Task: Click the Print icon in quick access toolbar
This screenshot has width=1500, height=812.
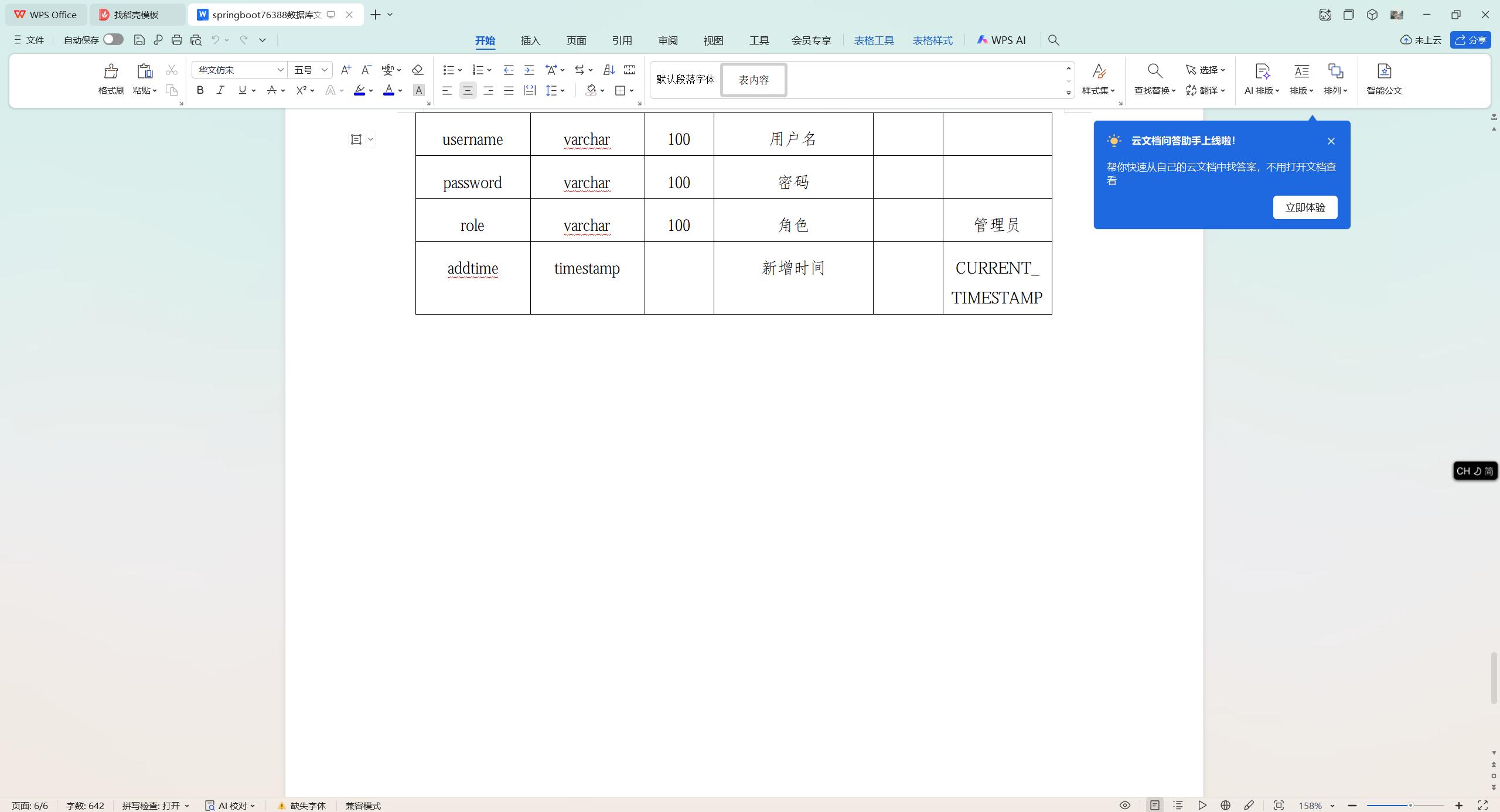Action: pyautogui.click(x=177, y=39)
